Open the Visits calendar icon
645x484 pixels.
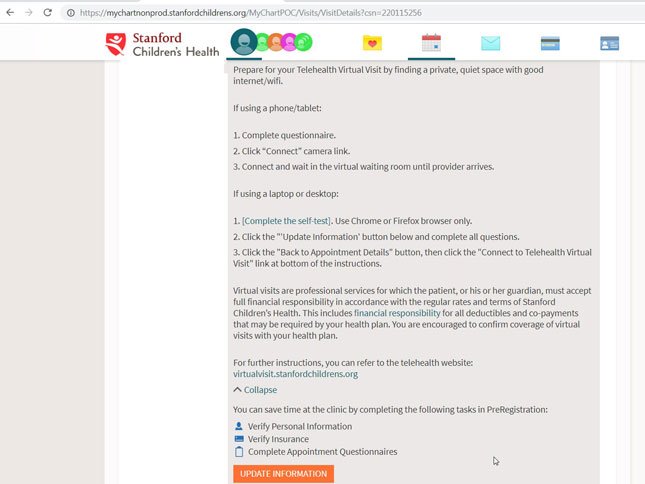point(431,43)
